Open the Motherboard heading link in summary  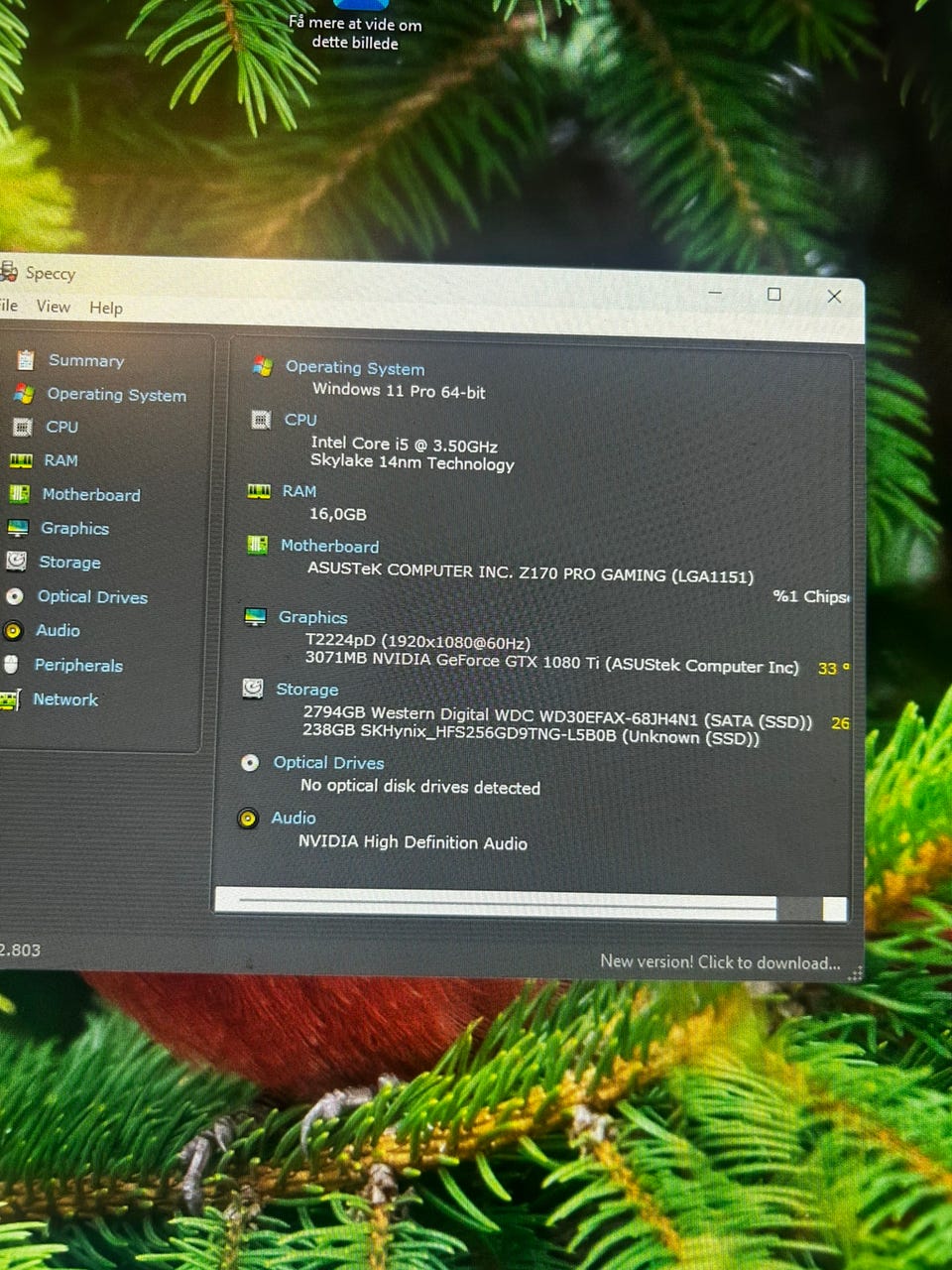point(329,546)
